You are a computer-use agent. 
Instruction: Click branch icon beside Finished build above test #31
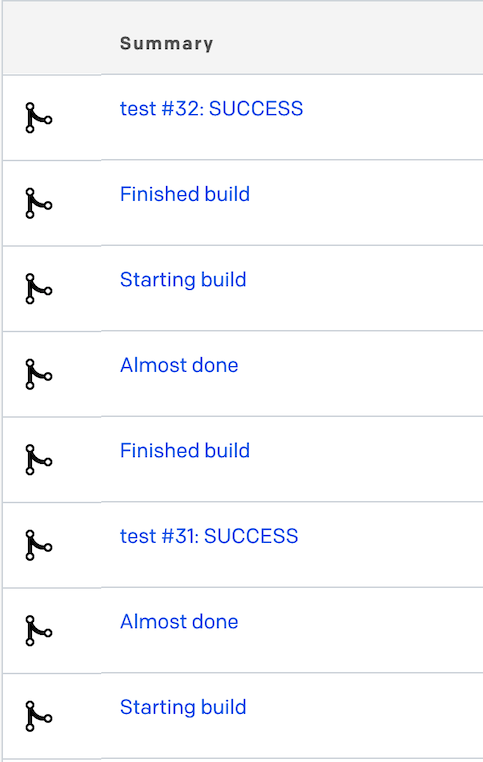tap(38, 460)
